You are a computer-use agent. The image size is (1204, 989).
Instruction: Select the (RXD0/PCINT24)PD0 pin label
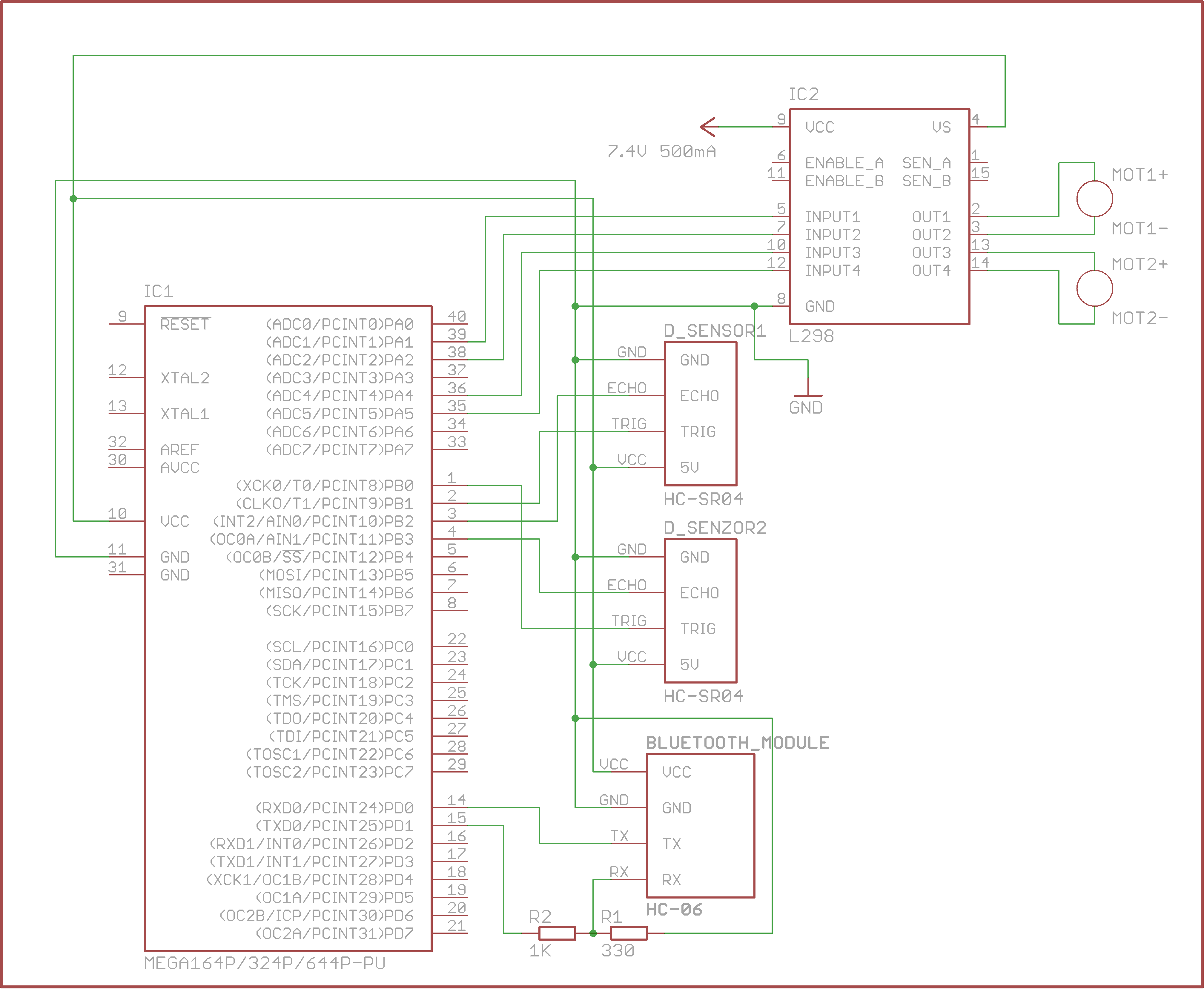334,808
